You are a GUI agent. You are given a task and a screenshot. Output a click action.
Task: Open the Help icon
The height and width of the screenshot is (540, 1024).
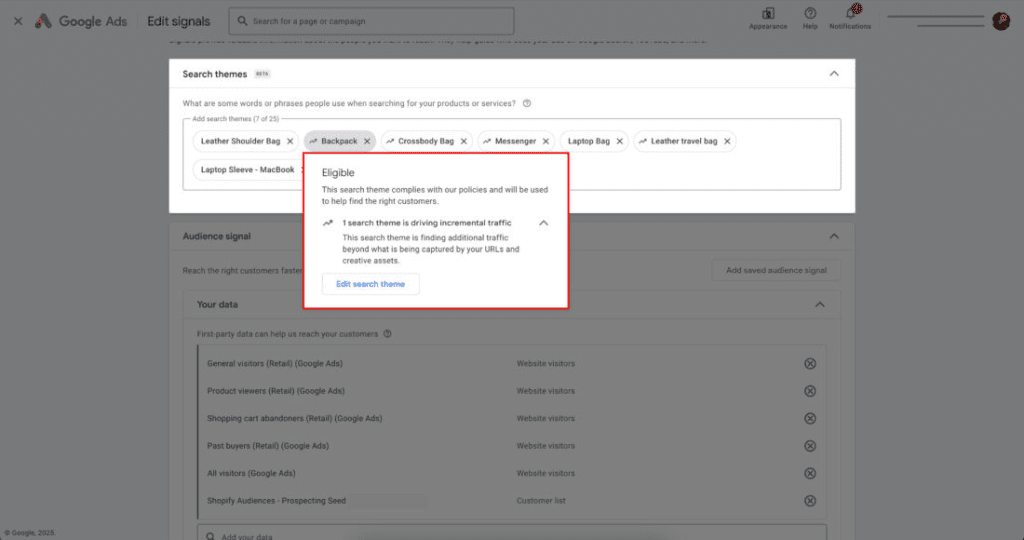810,14
